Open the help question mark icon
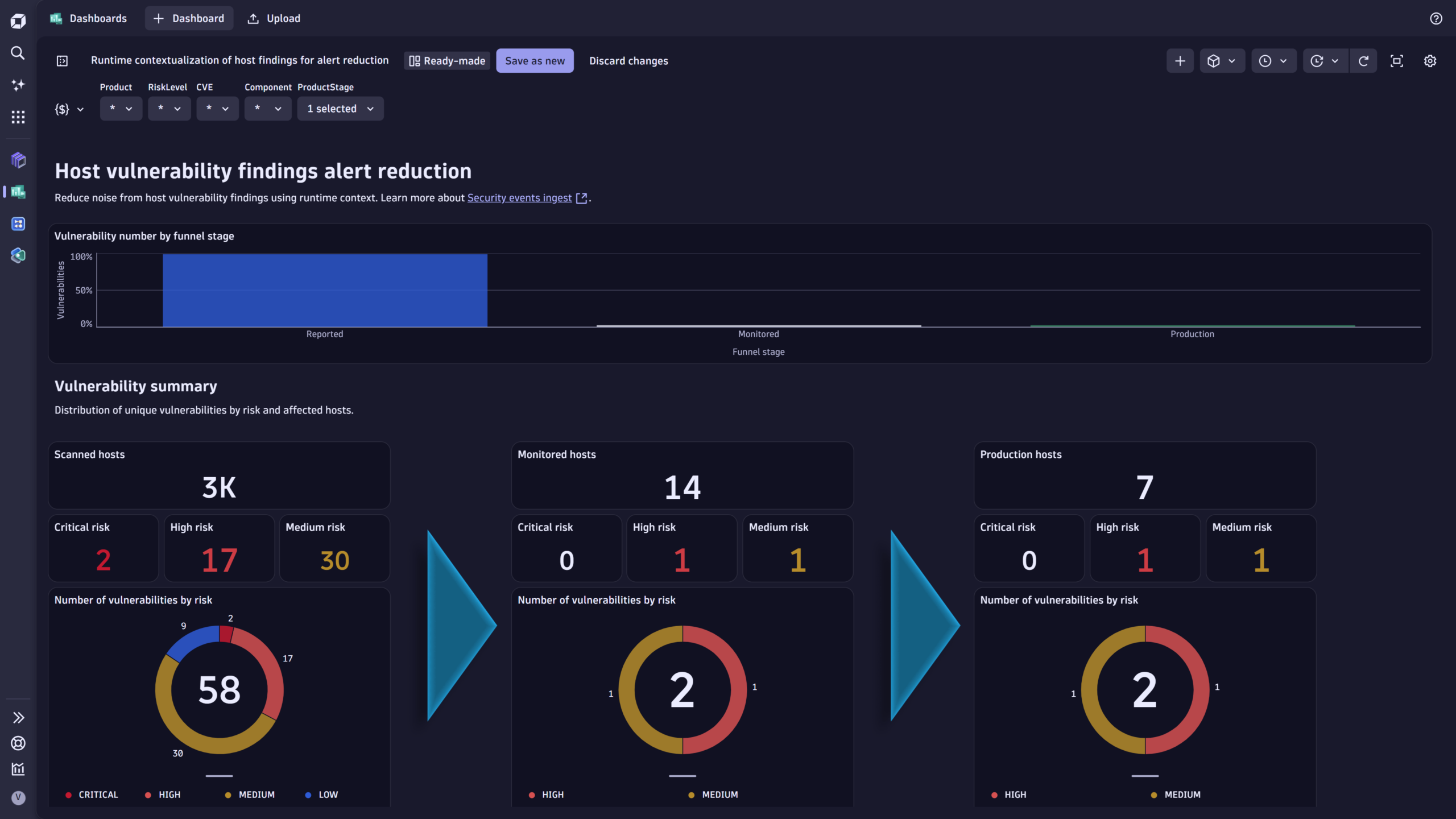 point(1436,19)
